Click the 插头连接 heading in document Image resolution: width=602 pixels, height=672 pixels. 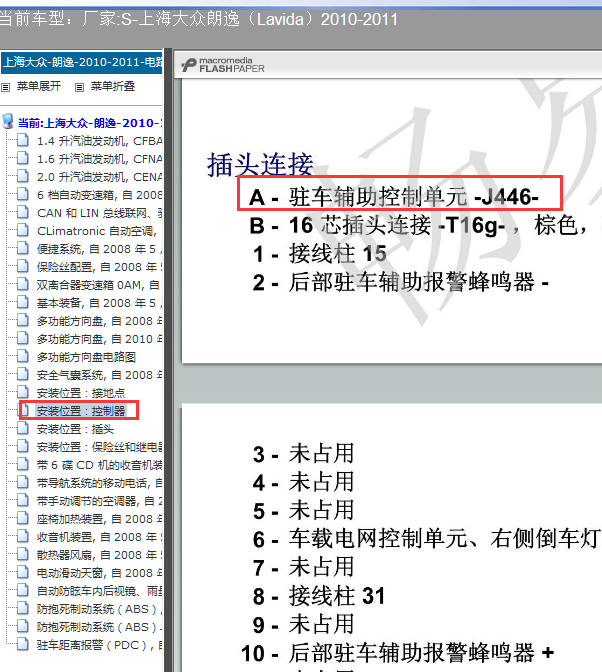260,164
